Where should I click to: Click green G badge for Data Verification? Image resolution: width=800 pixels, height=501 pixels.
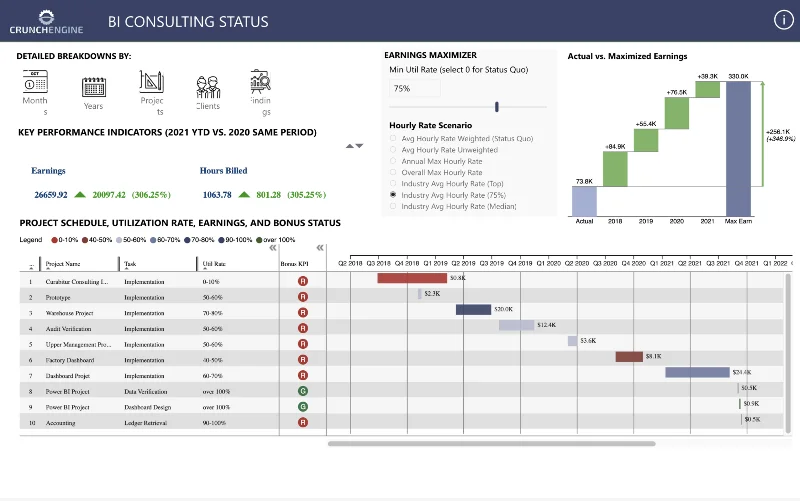[303, 391]
